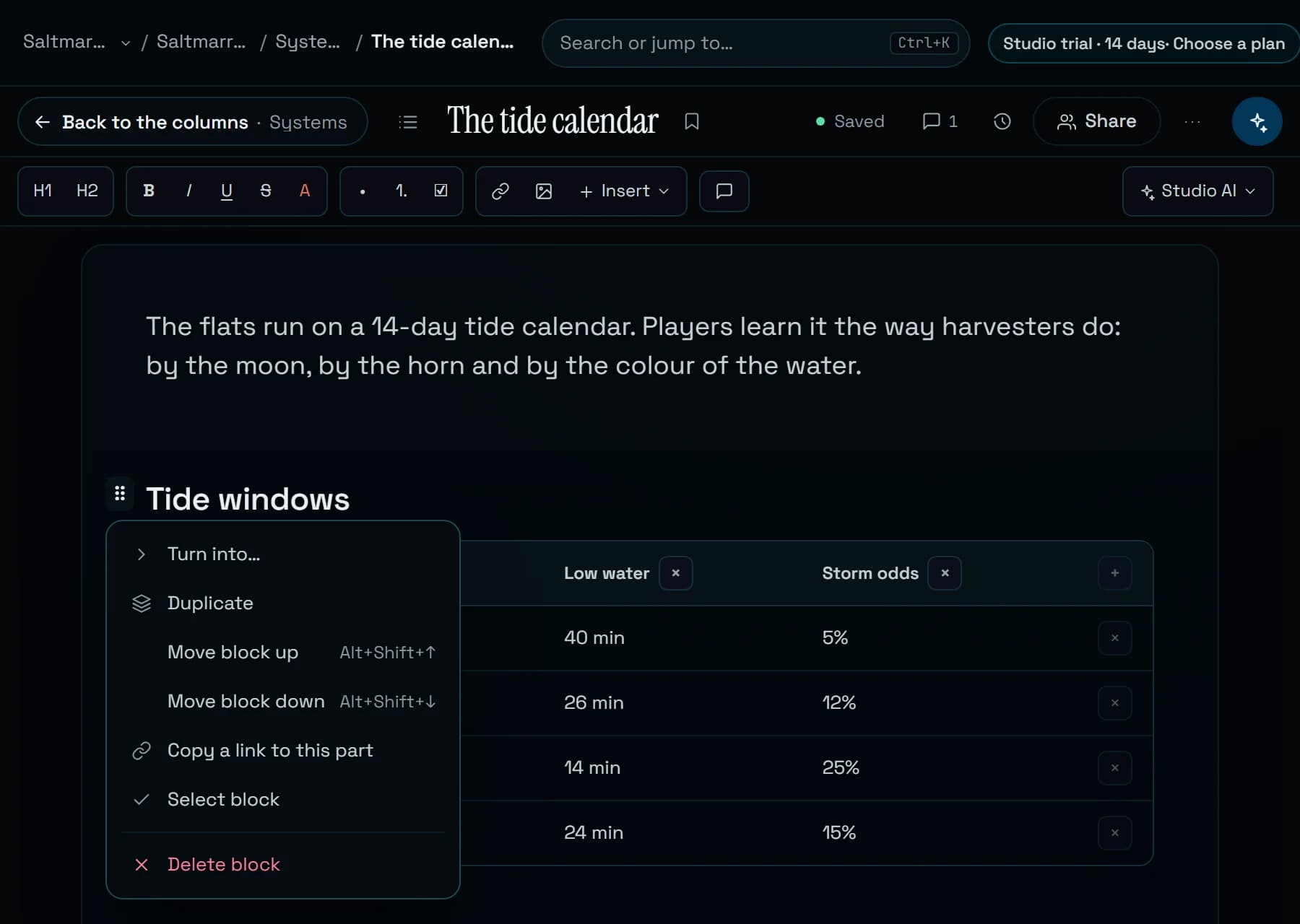Image resolution: width=1300 pixels, height=924 pixels.
Task: Choose Copy a link to this part
Action: [283, 750]
